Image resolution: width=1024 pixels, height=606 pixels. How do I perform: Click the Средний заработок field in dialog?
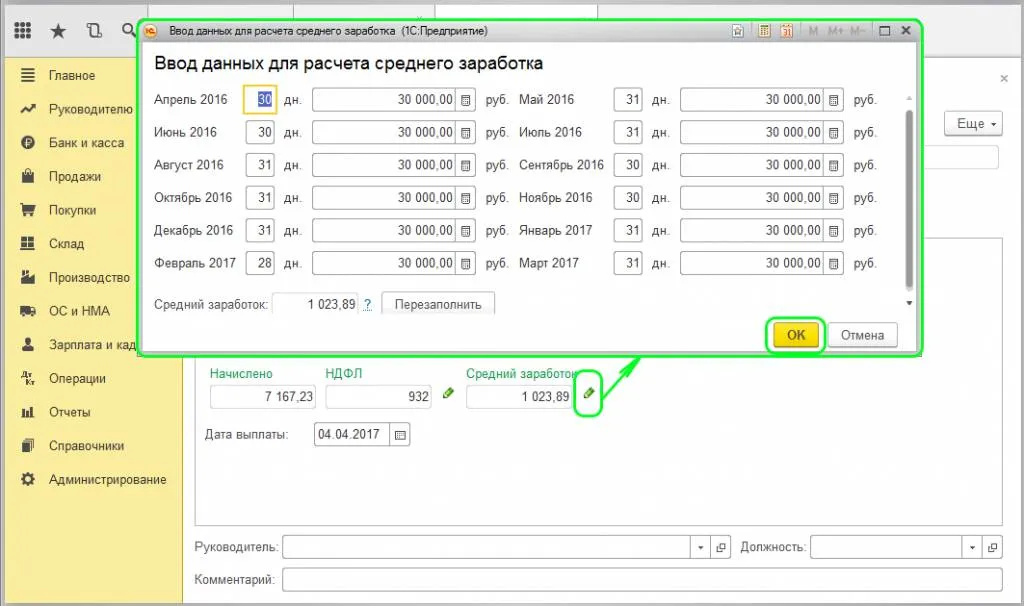coord(315,304)
